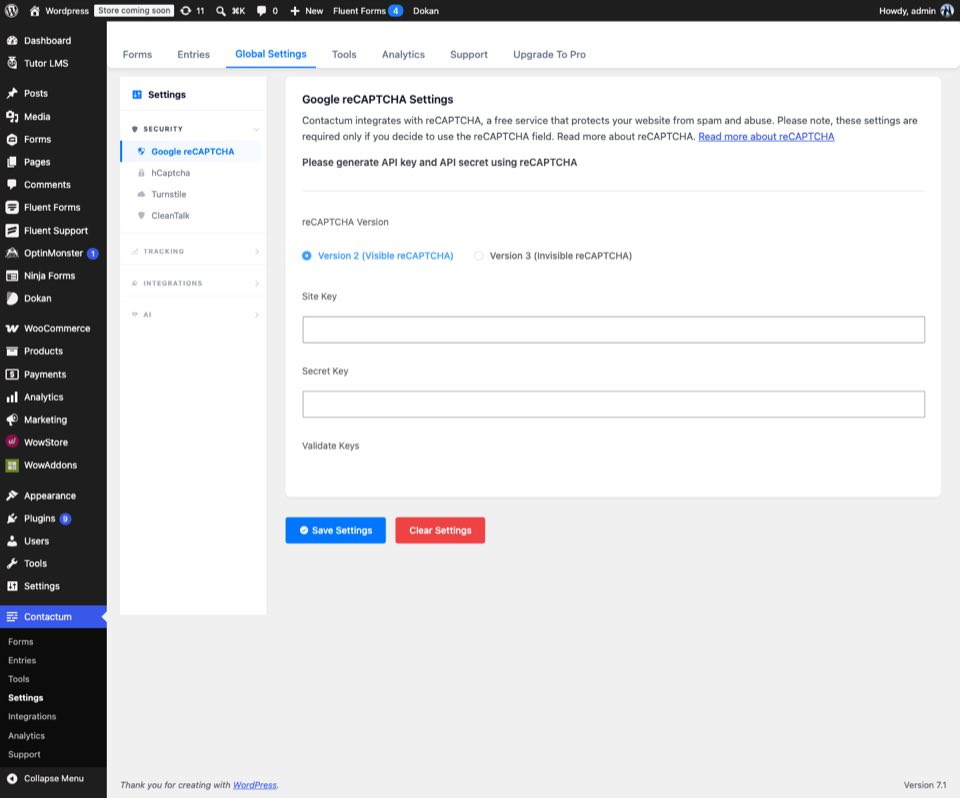Viewport: 960px width, 798px height.
Task: Switch to the Entries tab
Action: 193,55
